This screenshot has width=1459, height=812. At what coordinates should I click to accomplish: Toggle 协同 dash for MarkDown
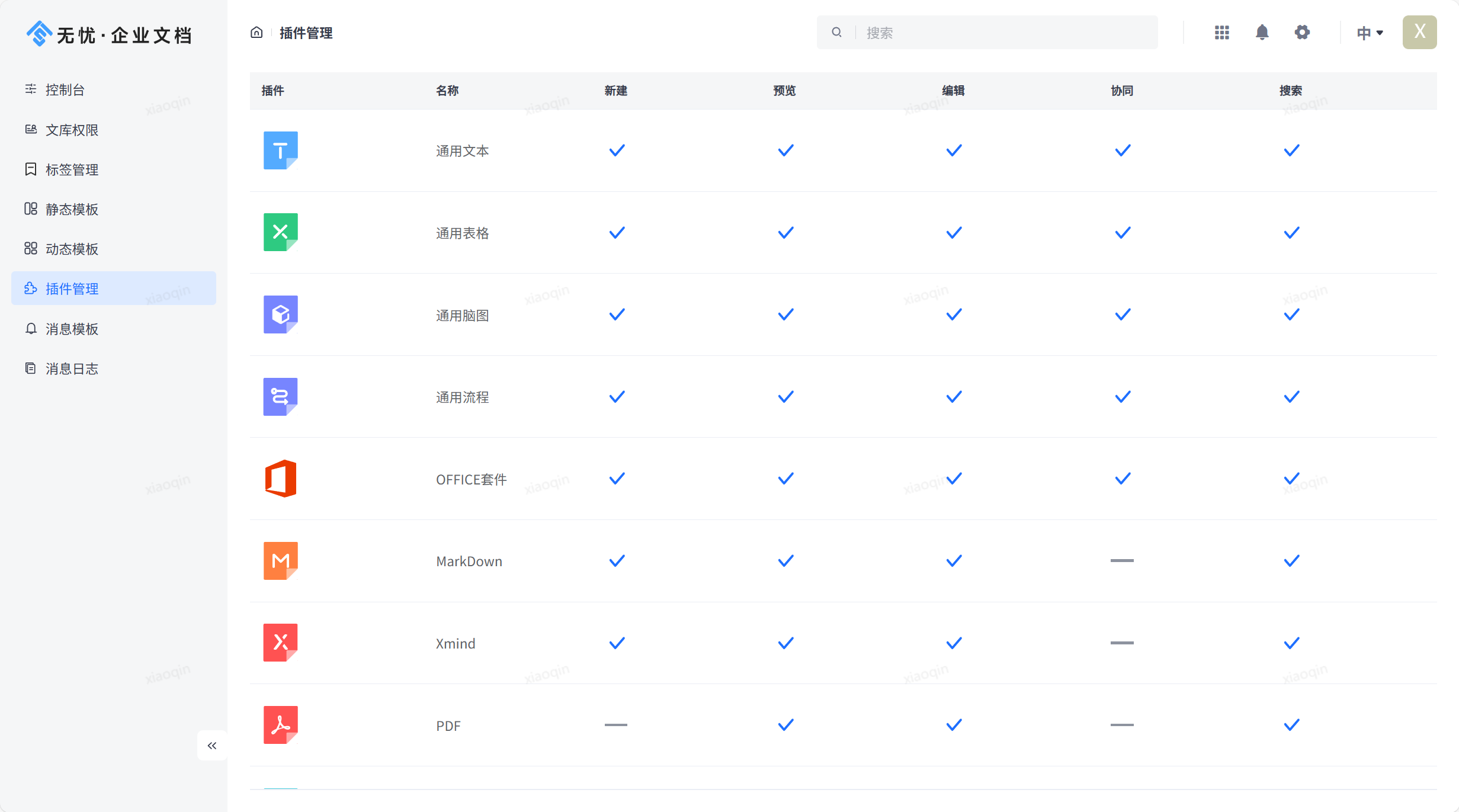coord(1122,560)
